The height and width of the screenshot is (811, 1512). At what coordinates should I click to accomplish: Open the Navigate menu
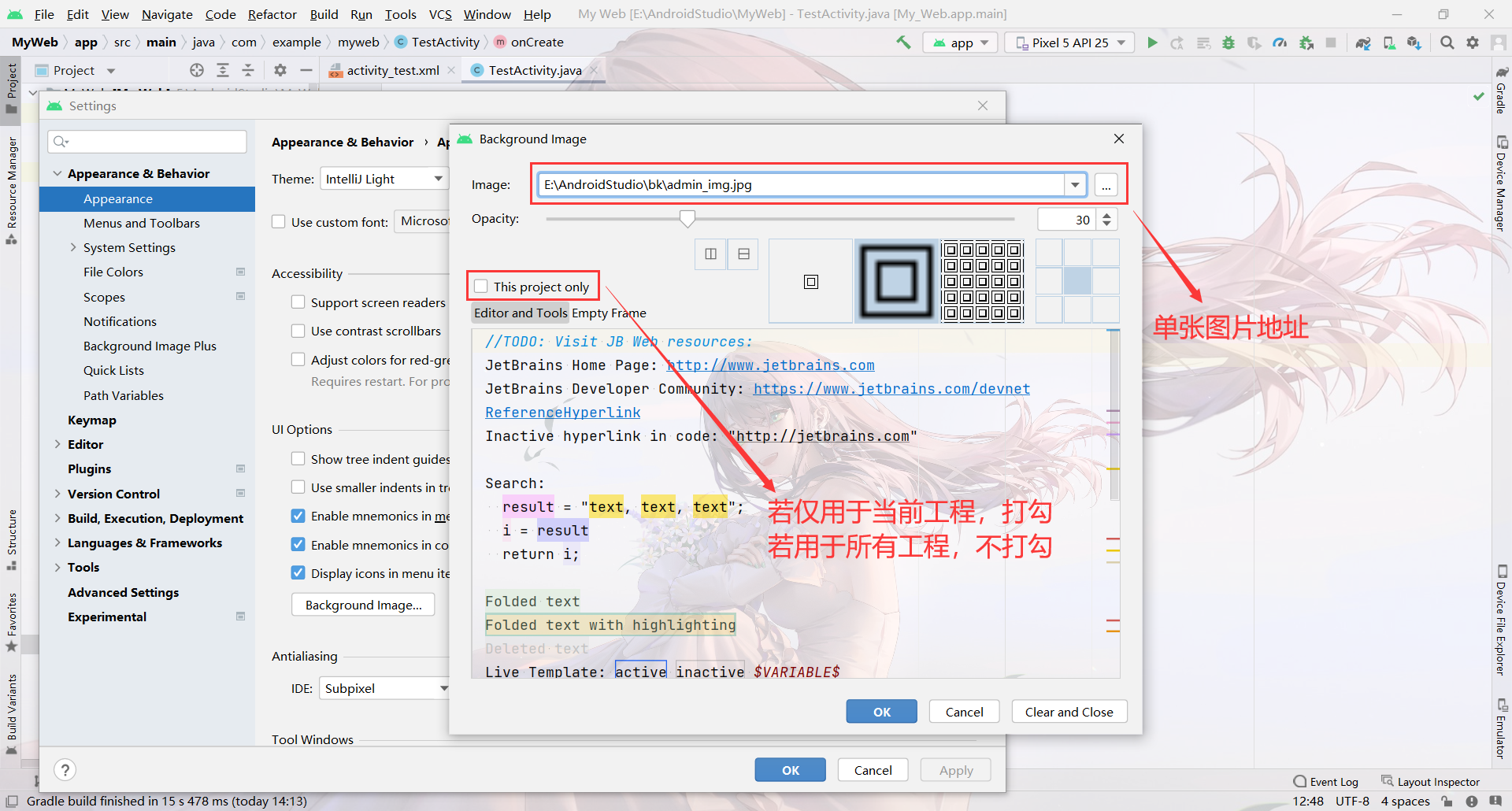pos(167,14)
